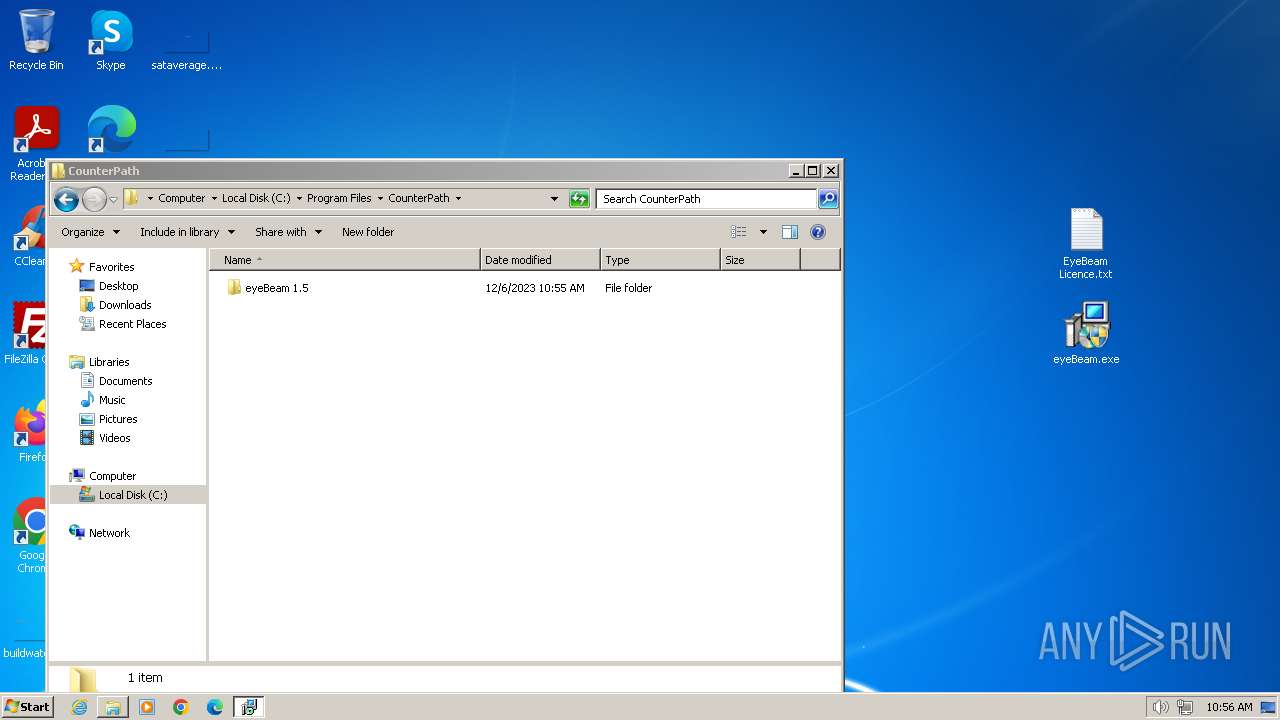Viewport: 1280px width, 720px height.
Task: Click the eyeBeam installer taskbar item
Action: pos(249,707)
